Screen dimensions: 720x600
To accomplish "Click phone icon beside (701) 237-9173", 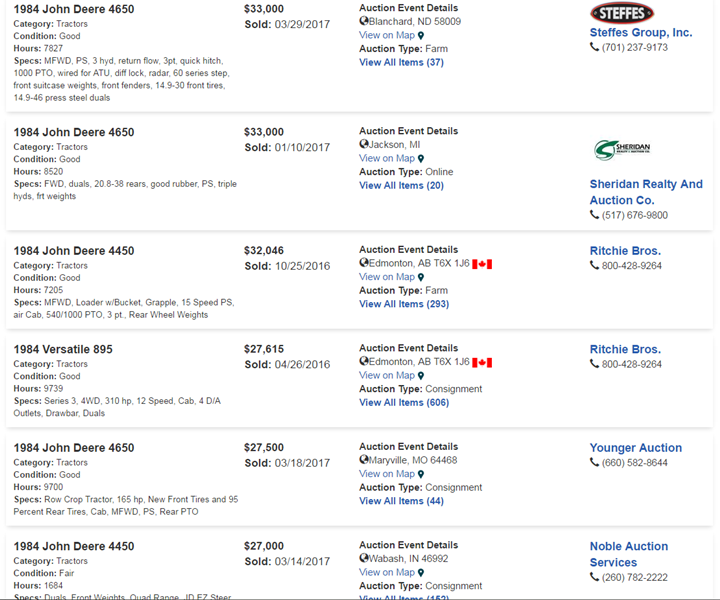I will click(x=594, y=47).
